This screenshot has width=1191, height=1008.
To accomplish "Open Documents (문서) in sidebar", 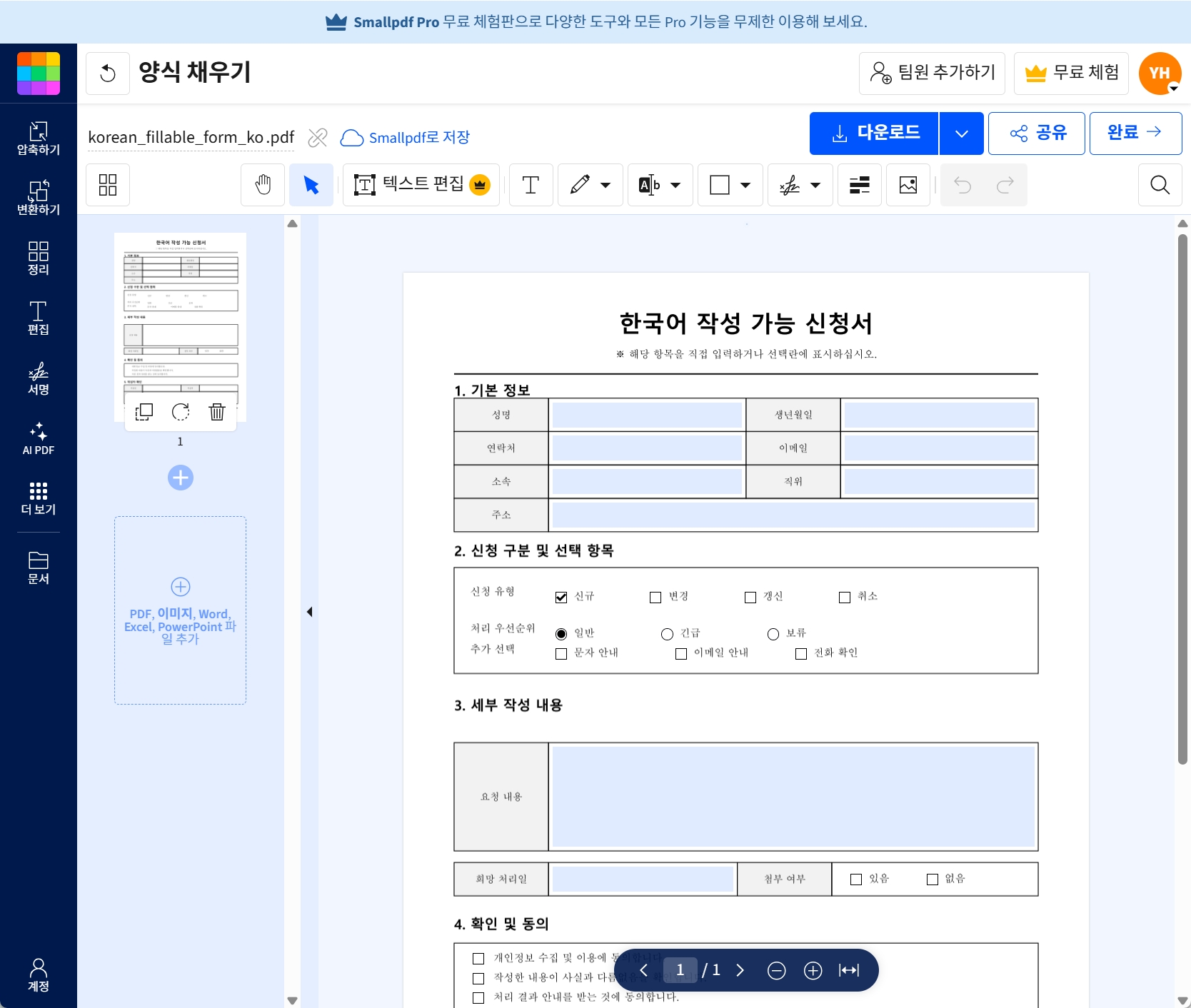I will click(39, 568).
